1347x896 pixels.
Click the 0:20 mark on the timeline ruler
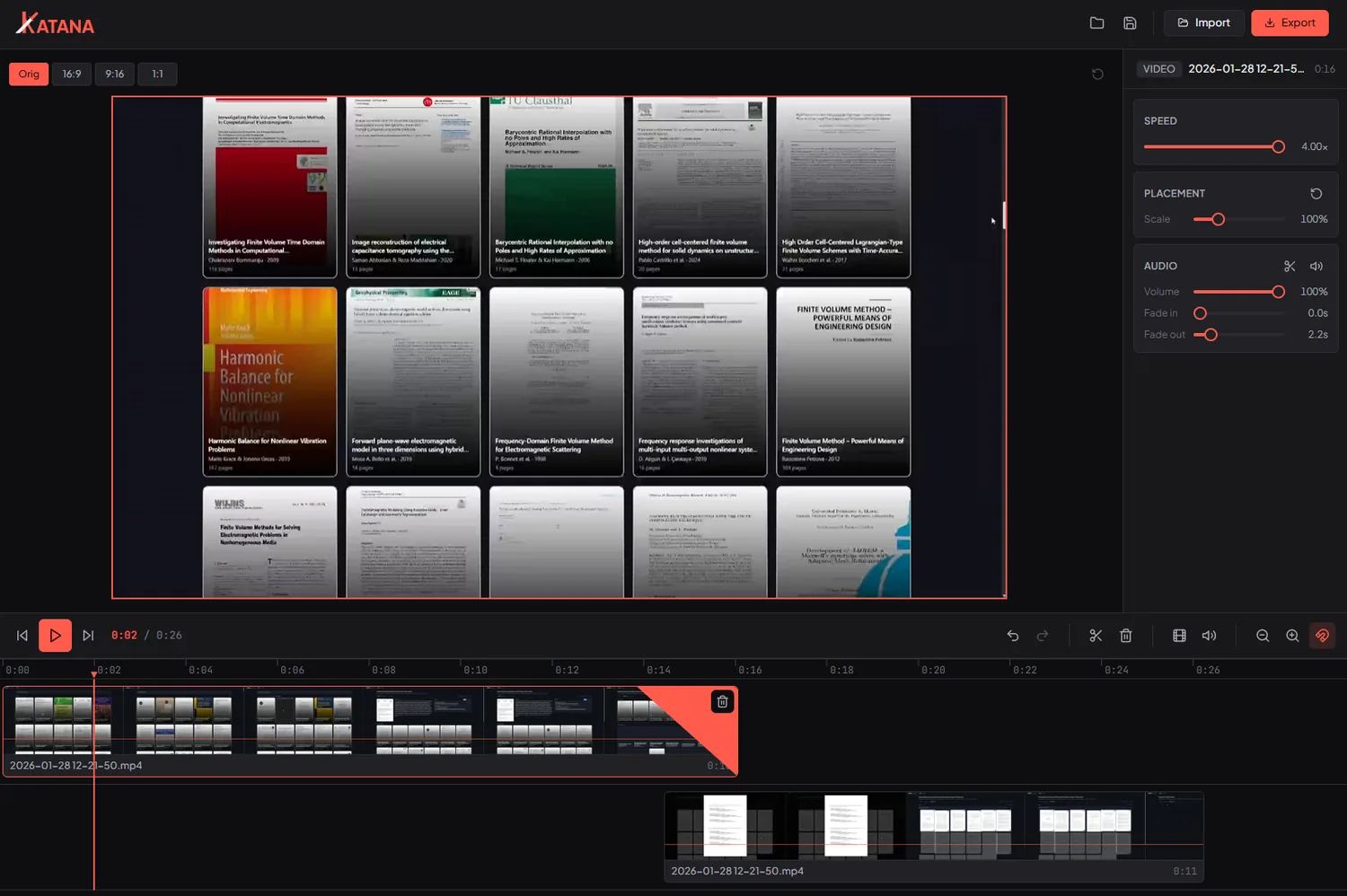(x=933, y=670)
